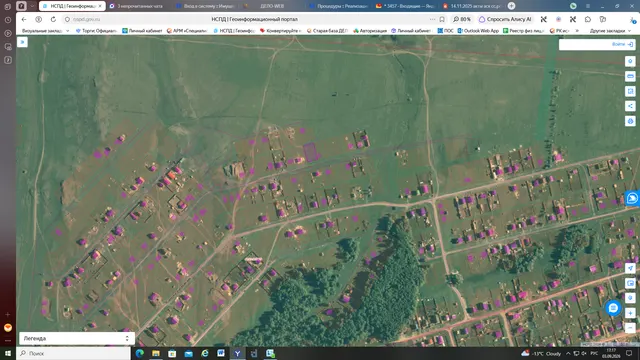Image resolution: width=640 pixels, height=360 pixels.
Task: Open the weather Cloudy widget in taskbar
Action: [541, 353]
